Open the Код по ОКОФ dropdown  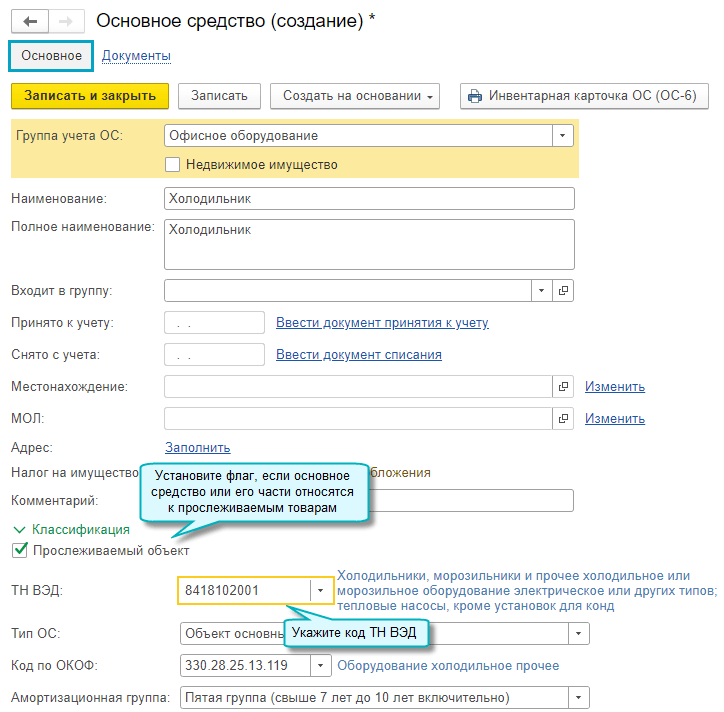(320, 665)
